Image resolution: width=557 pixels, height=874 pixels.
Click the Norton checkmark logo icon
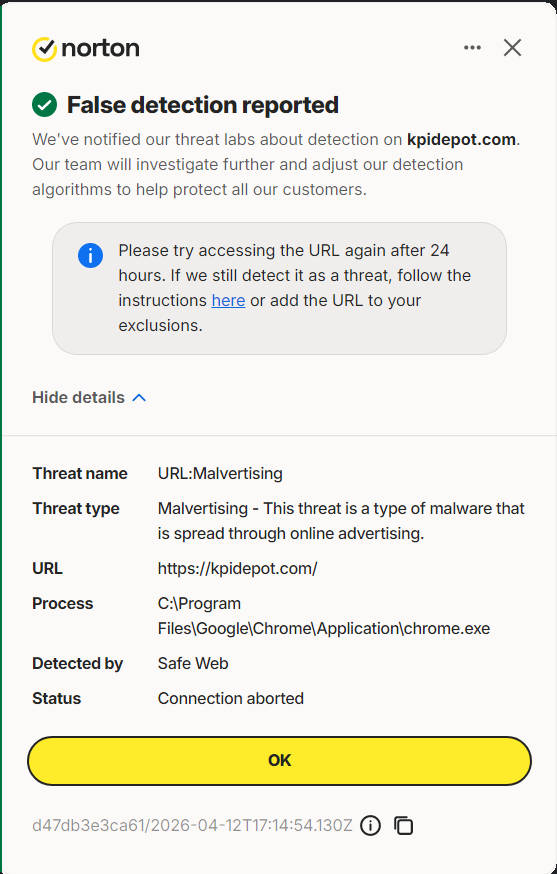[45, 49]
